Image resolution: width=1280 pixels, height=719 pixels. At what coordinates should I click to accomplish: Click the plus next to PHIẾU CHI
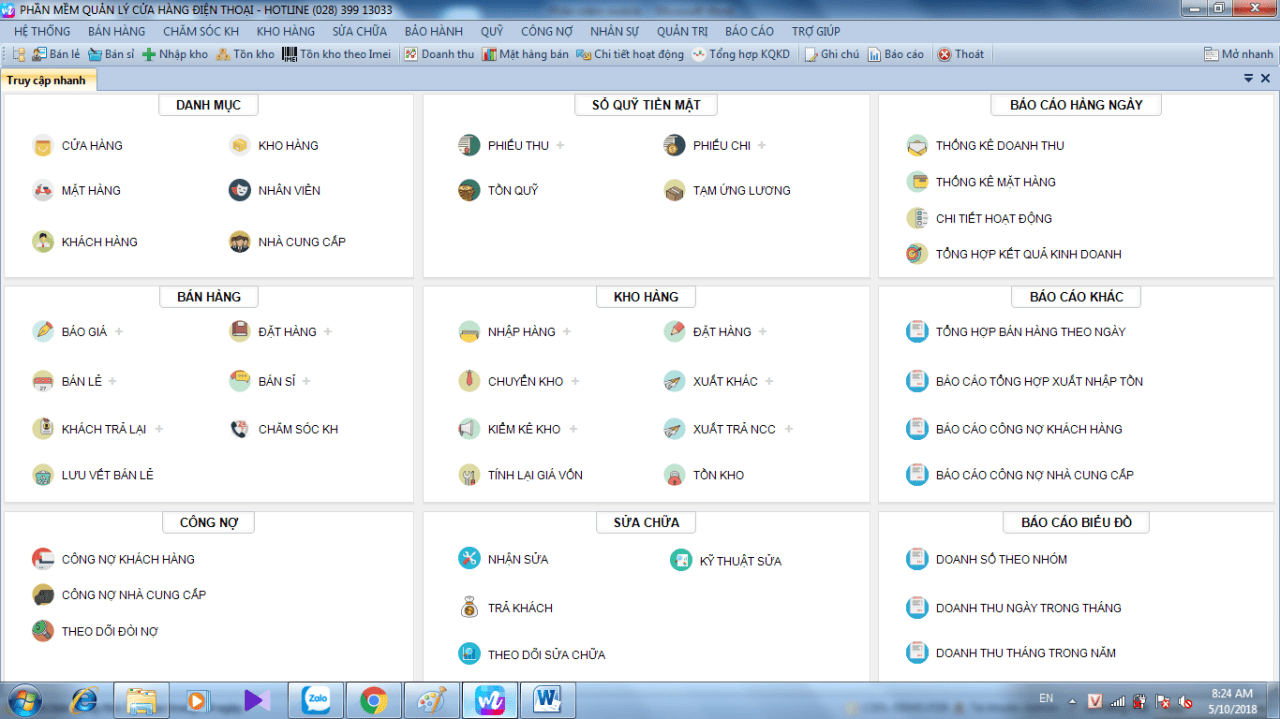click(x=762, y=146)
